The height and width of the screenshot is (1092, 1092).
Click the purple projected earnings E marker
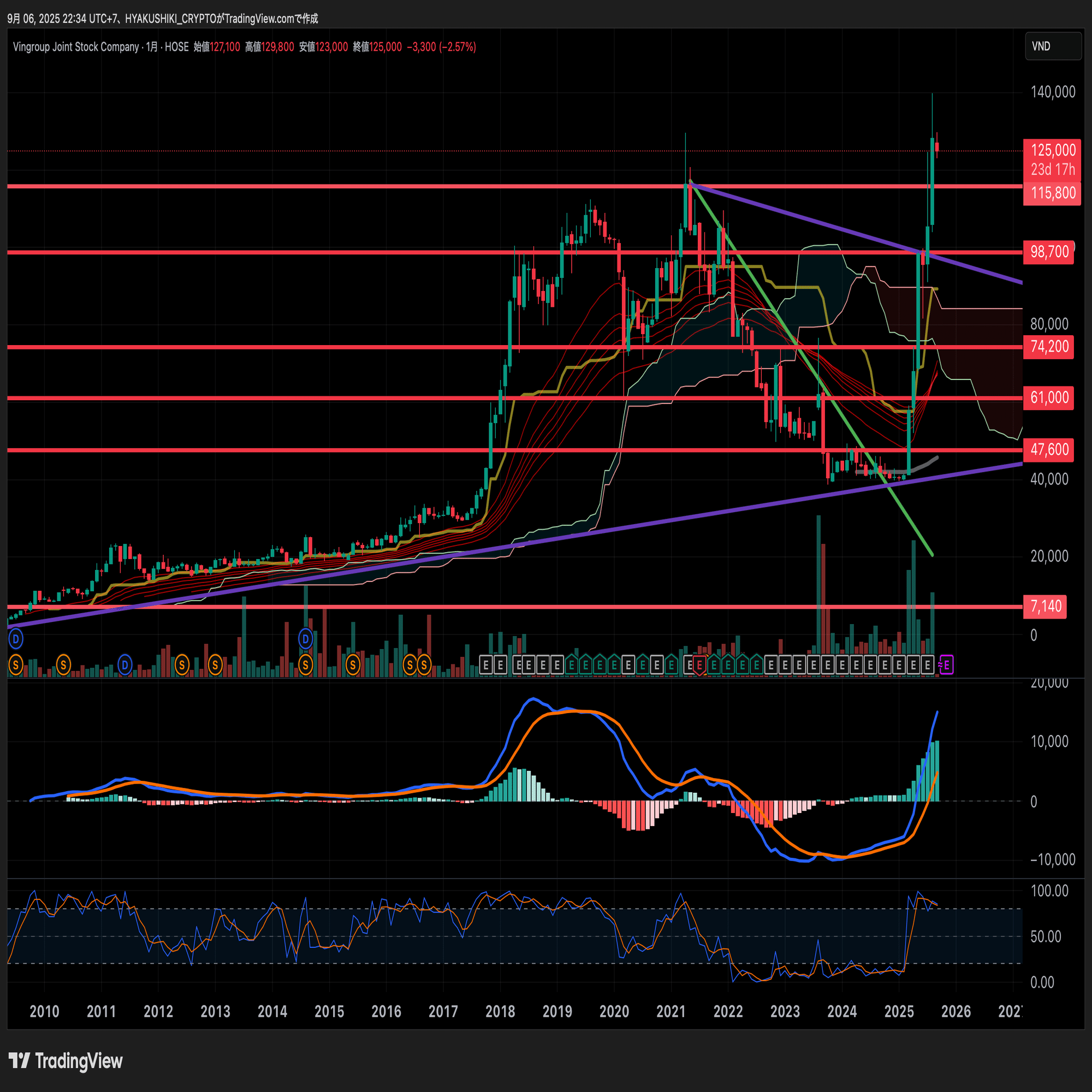(946, 665)
